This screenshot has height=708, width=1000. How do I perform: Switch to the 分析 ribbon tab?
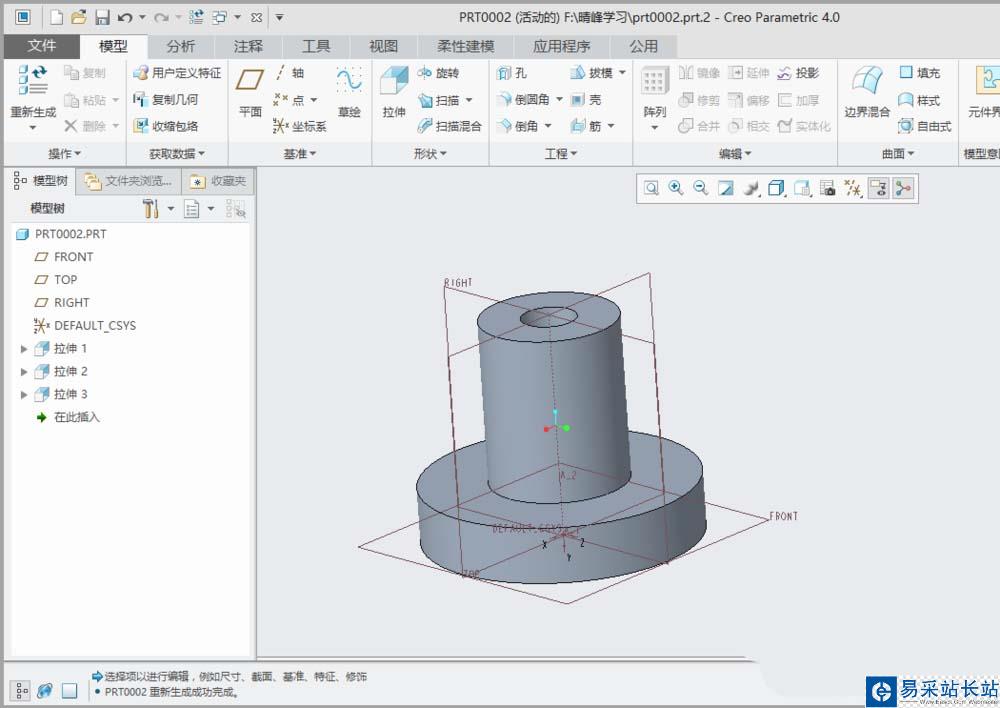point(181,46)
